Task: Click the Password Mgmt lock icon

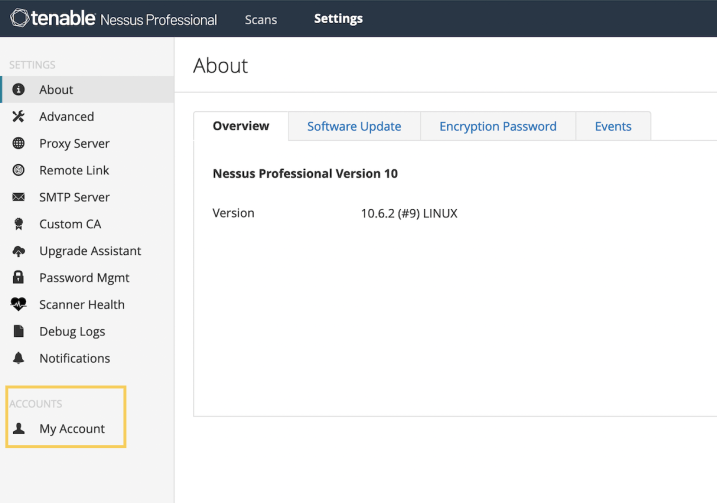Action: 18,278
